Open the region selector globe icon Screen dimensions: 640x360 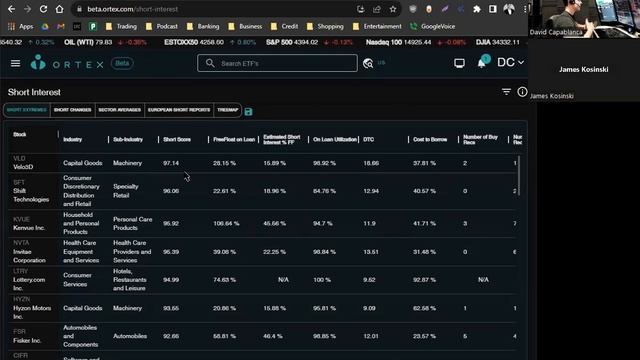click(368, 63)
